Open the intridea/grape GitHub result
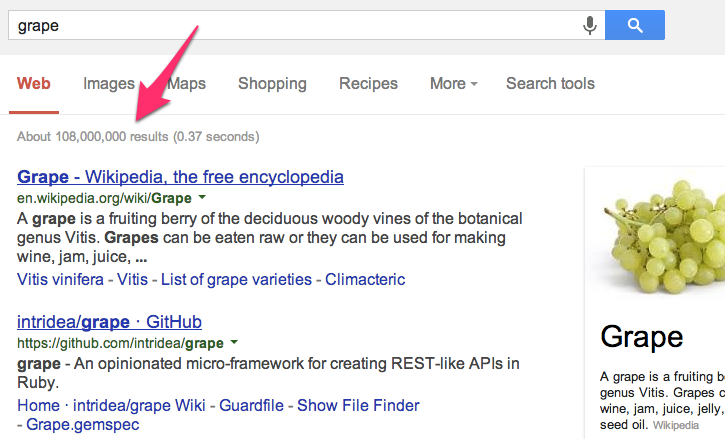The width and height of the screenshot is (725, 439). point(110,322)
